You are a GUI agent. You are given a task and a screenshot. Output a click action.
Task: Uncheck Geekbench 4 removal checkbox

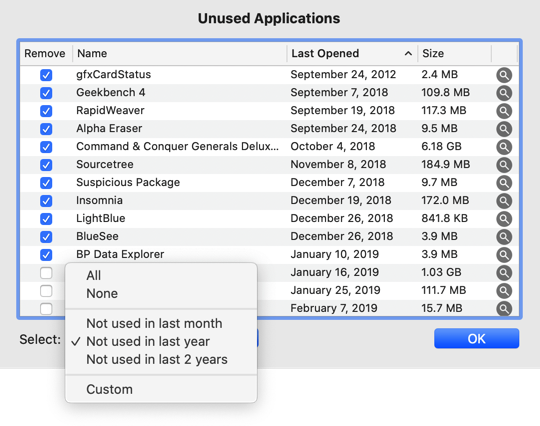[x=46, y=93]
